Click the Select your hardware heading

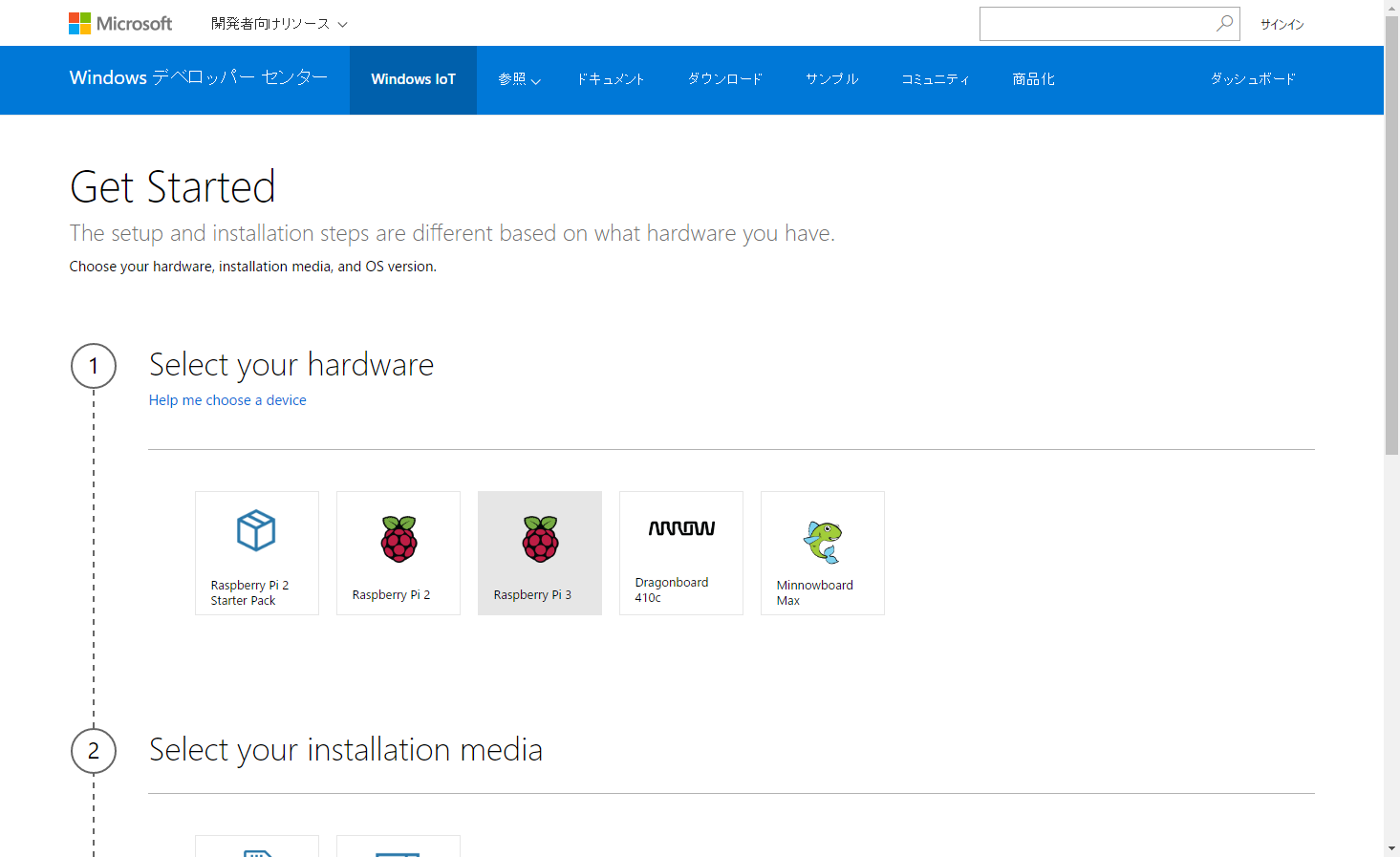tap(291, 365)
